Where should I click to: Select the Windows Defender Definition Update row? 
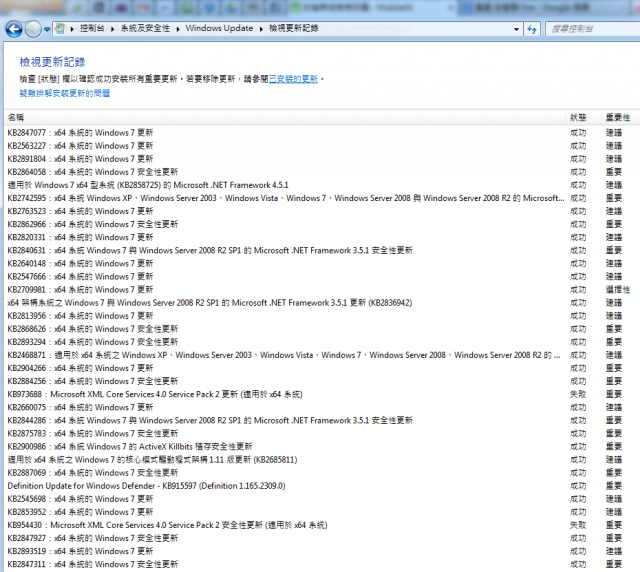pos(320,486)
